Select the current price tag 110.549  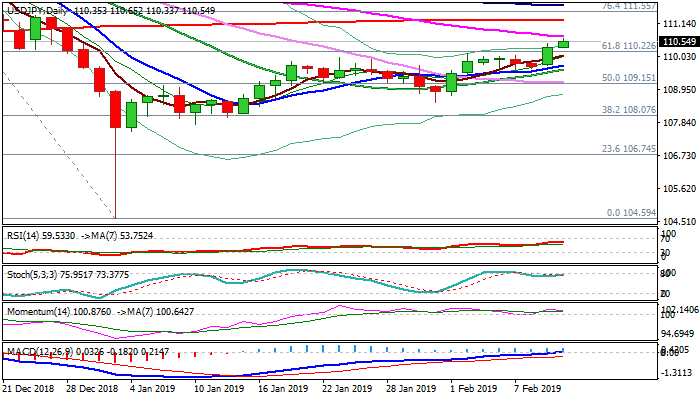680,42
